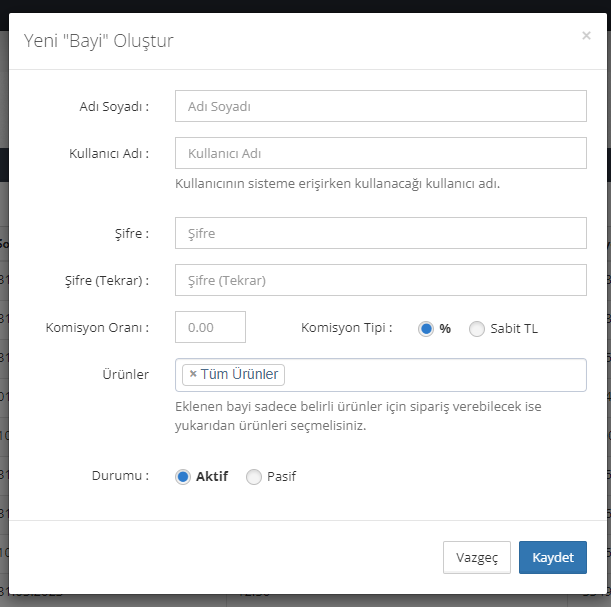Click the Yeni "Bayi" Oluştur title
The height and width of the screenshot is (607, 611).
click(99, 41)
